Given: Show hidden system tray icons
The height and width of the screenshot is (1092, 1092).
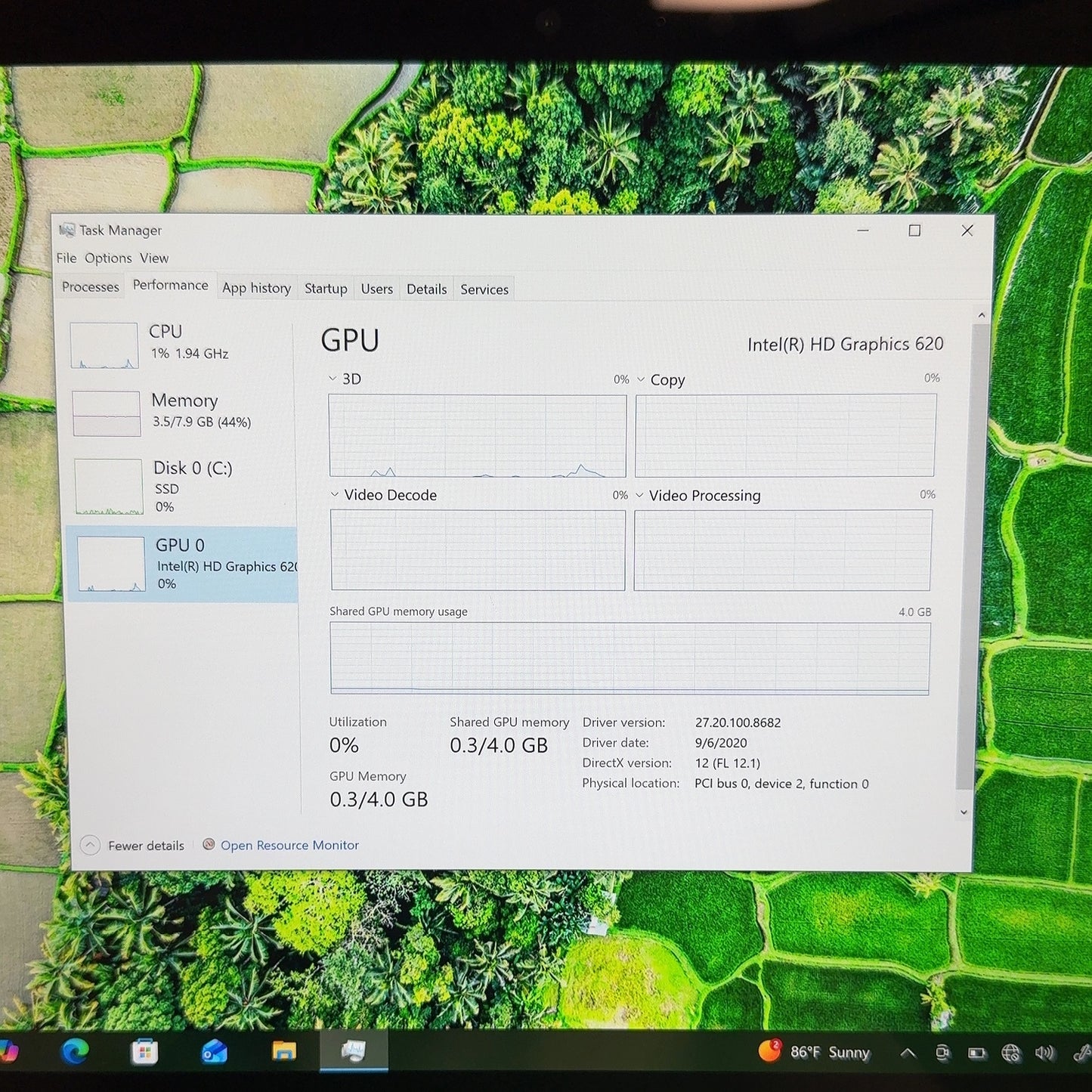Looking at the screenshot, I should (908, 1053).
